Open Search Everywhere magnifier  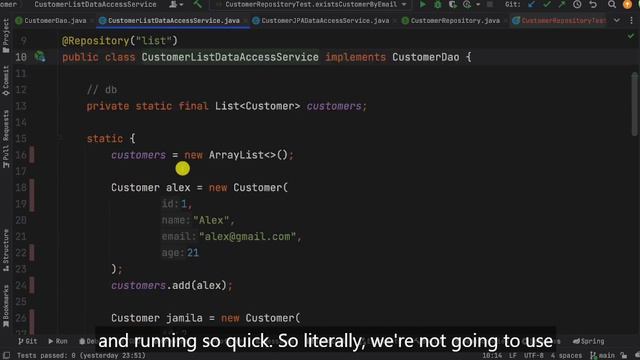[611, 4]
